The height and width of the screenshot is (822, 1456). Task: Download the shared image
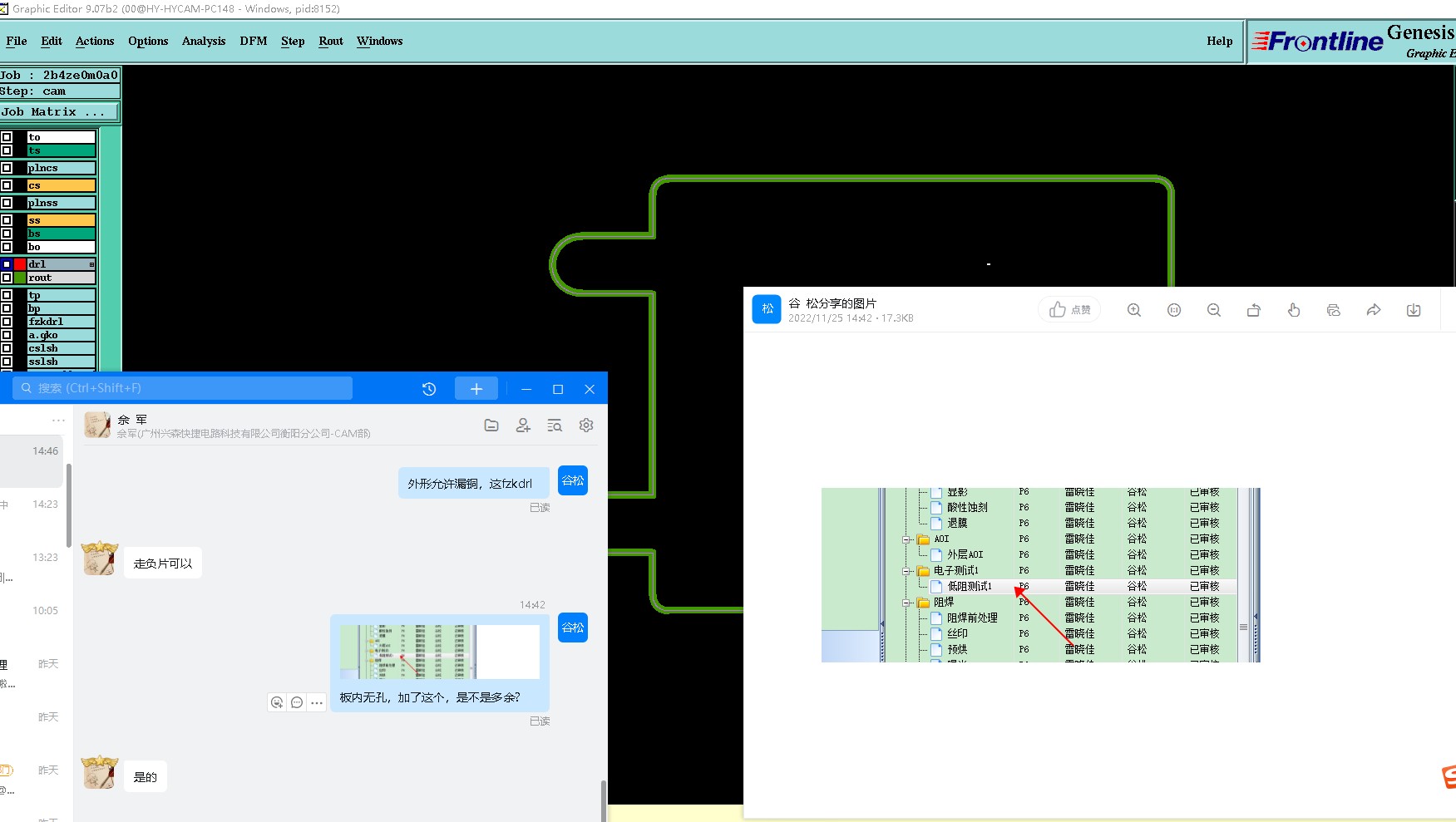pos(1414,310)
